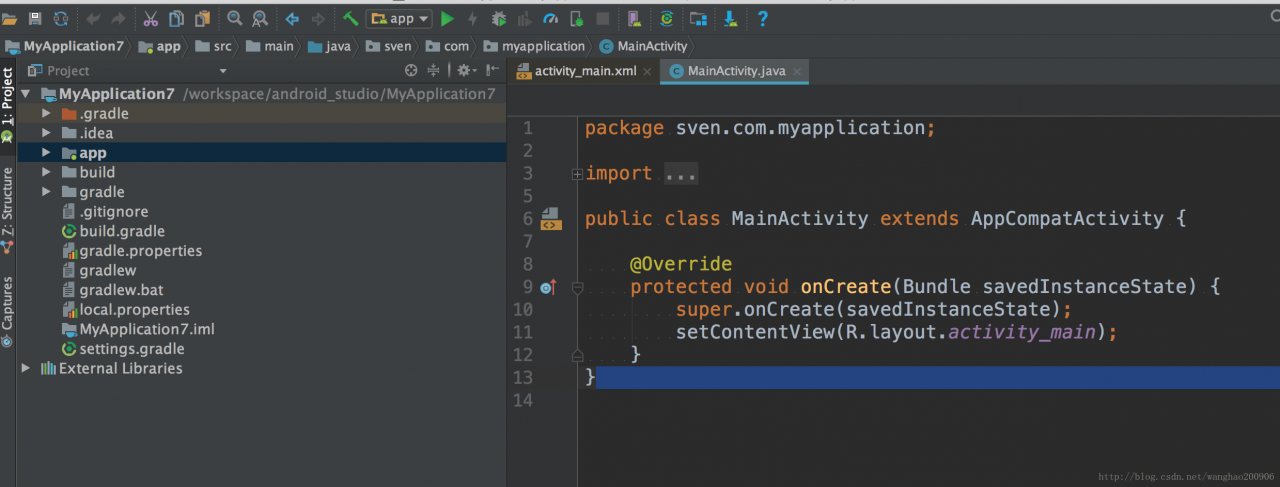1280x487 pixels.
Task: Select the MainActivity.java editor tab
Action: tap(735, 71)
